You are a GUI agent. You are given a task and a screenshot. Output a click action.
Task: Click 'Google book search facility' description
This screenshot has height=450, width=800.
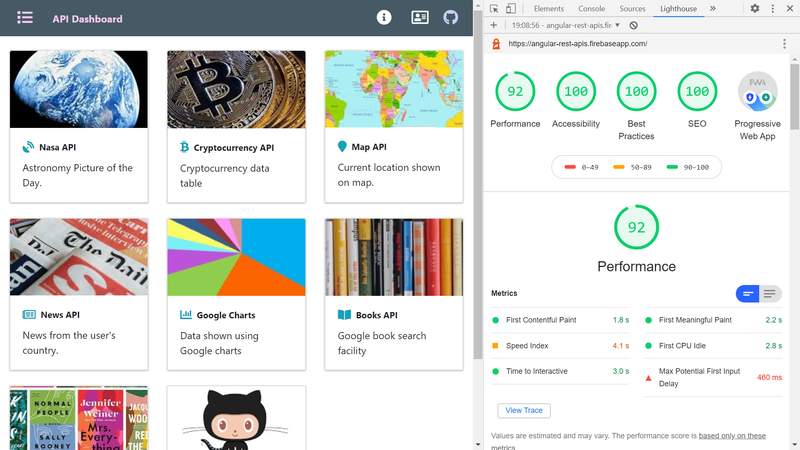tap(382, 343)
